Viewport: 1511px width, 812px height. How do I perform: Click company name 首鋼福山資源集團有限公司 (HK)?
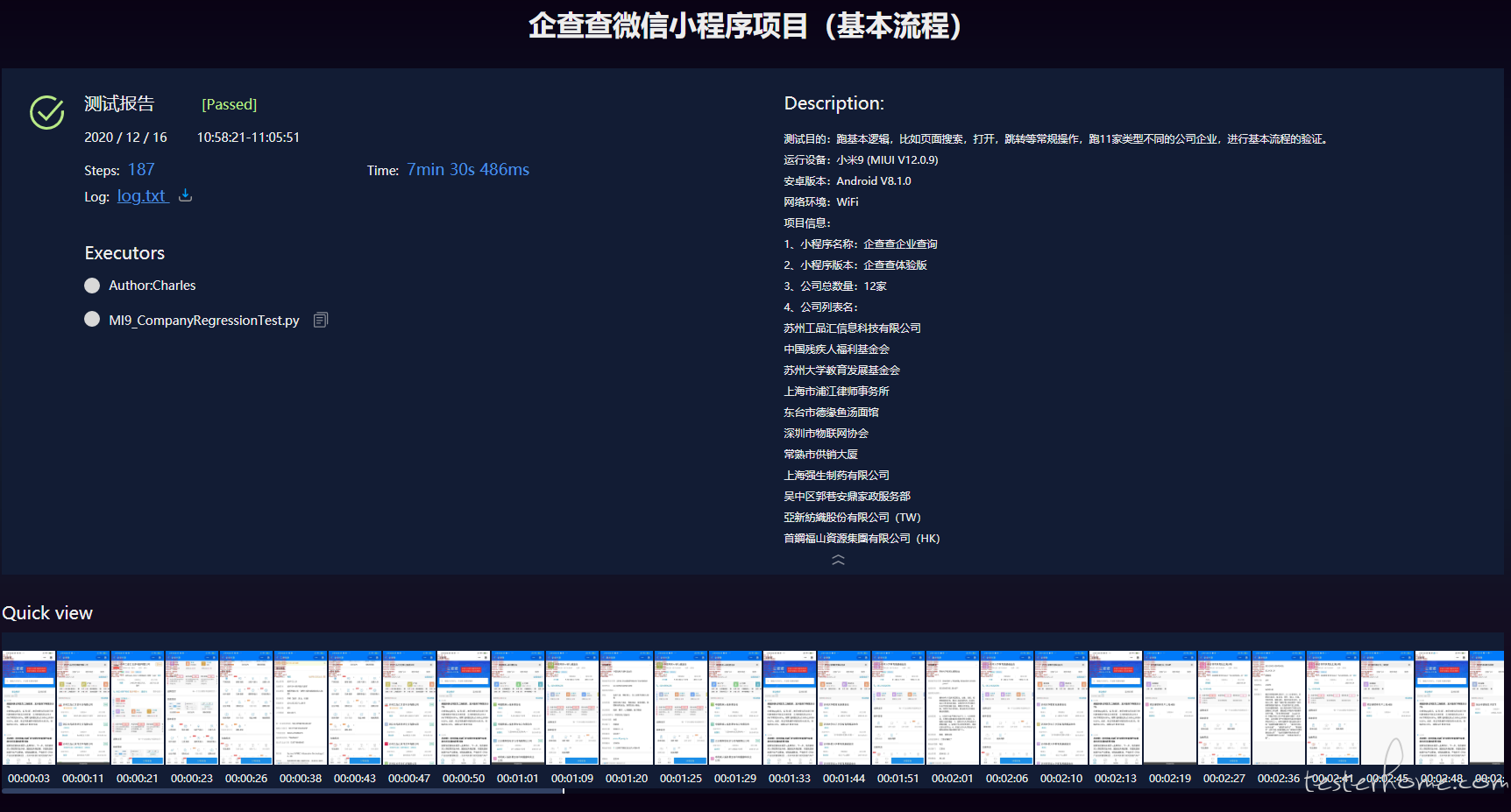pyautogui.click(x=862, y=539)
